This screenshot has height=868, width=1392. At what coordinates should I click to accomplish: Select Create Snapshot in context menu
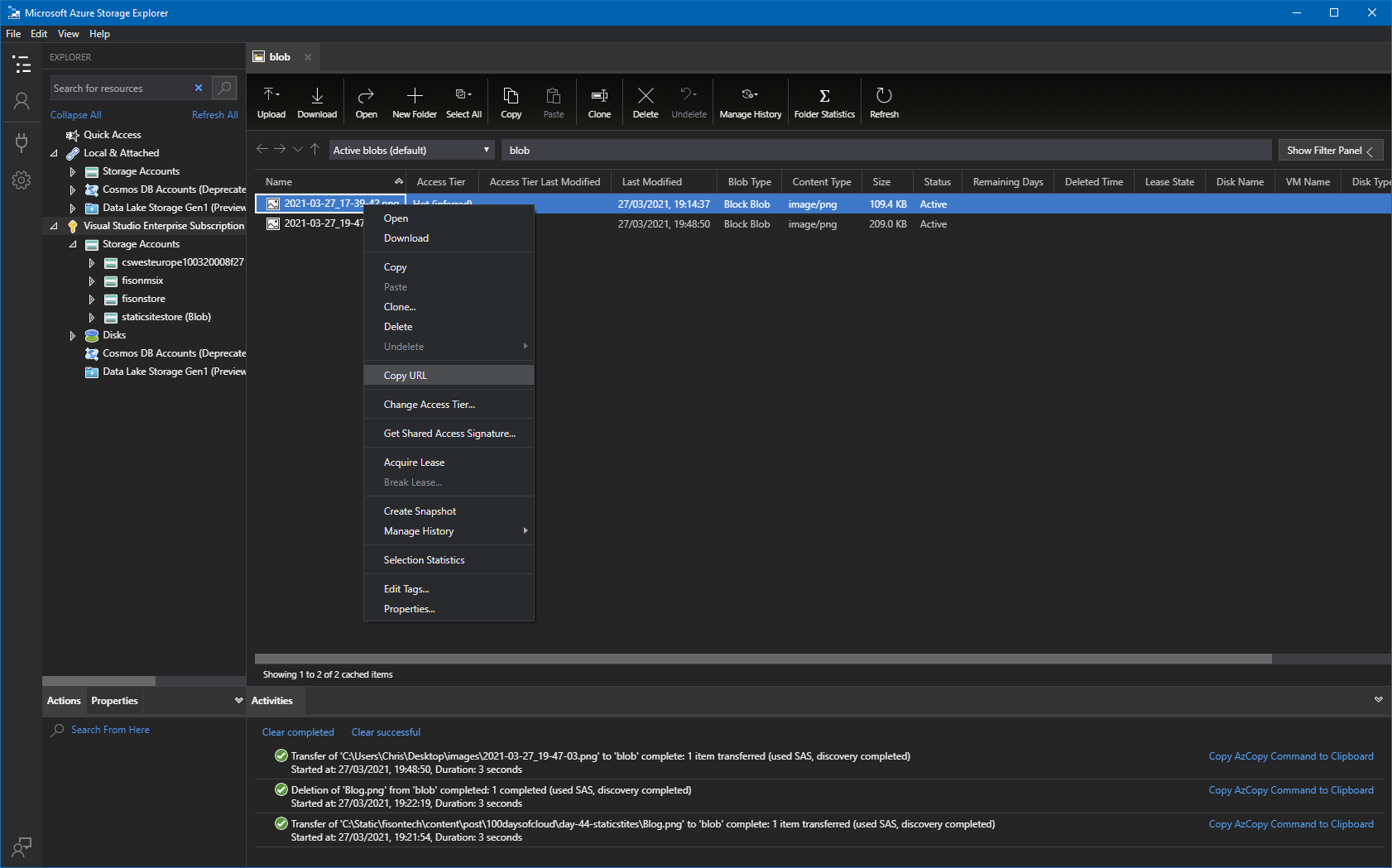click(x=449, y=511)
